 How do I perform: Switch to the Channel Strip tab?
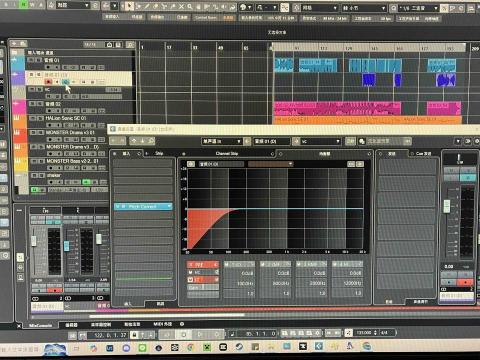pyautogui.click(x=227, y=153)
